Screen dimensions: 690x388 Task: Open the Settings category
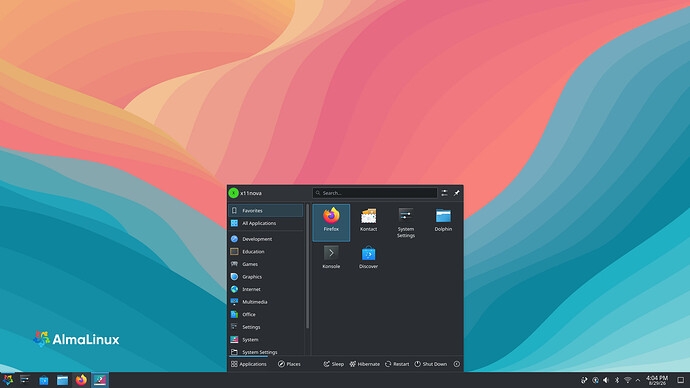coord(266,327)
